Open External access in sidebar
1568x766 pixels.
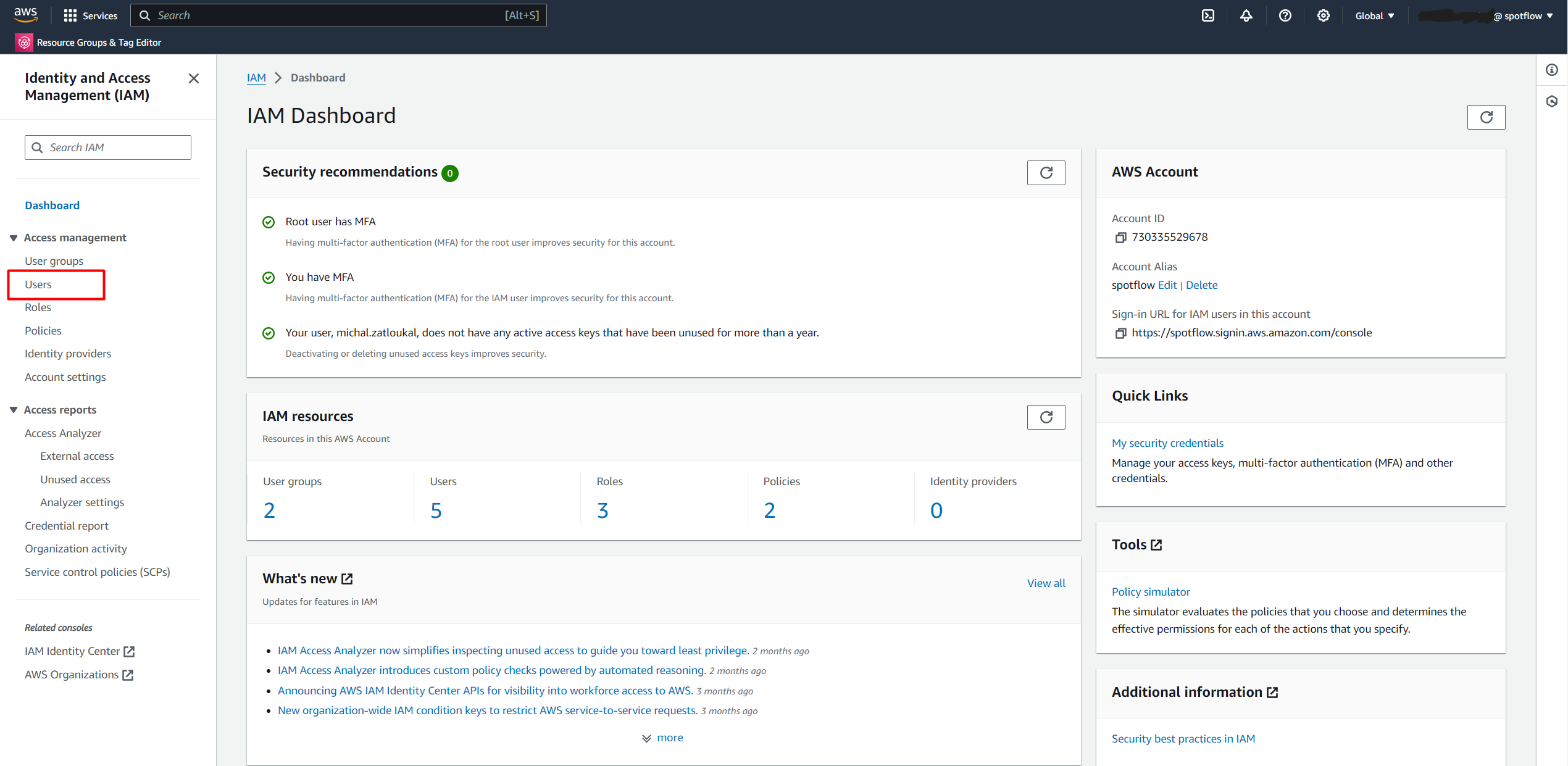(x=77, y=456)
